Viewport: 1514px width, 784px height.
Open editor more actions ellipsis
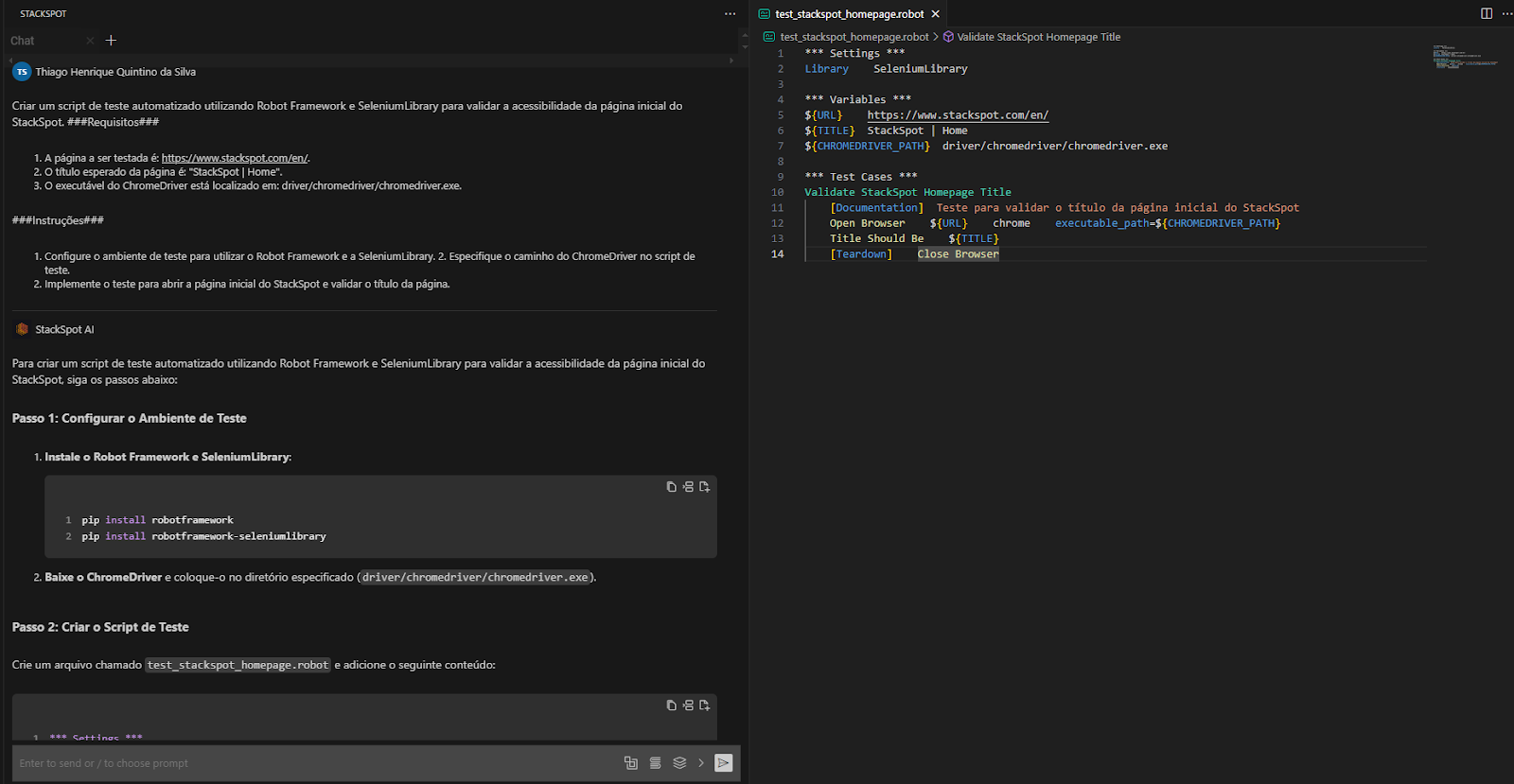(x=1506, y=13)
